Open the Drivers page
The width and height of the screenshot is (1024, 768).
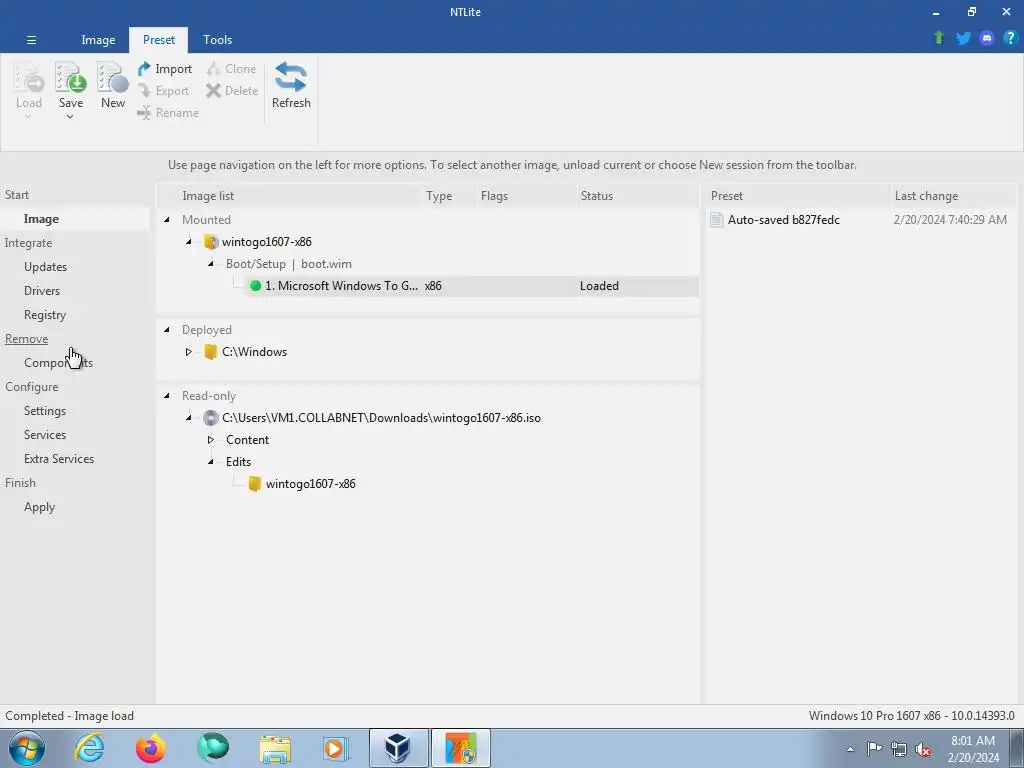tap(42, 291)
